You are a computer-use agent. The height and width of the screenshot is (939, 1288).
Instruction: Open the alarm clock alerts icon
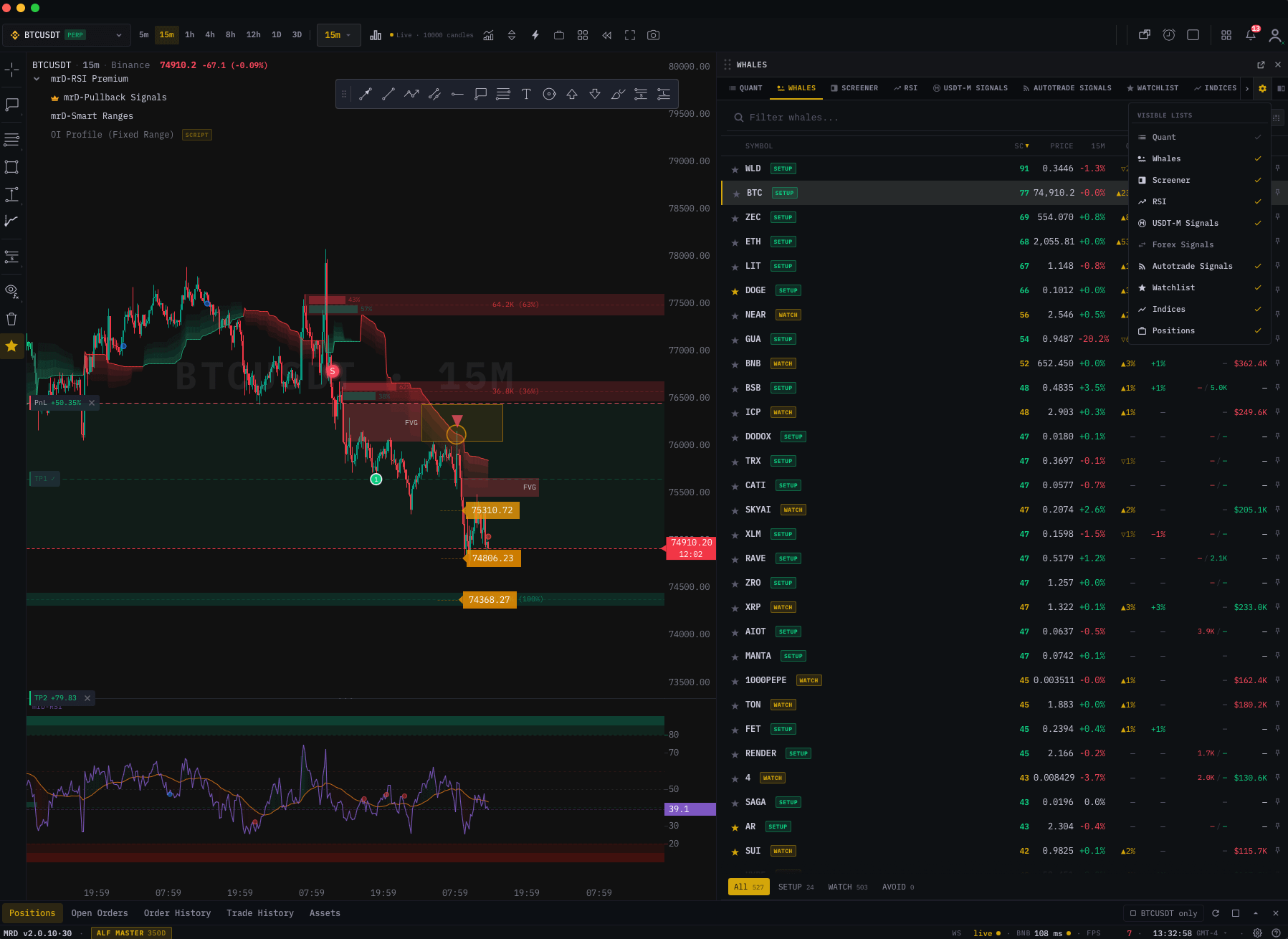(1169, 35)
